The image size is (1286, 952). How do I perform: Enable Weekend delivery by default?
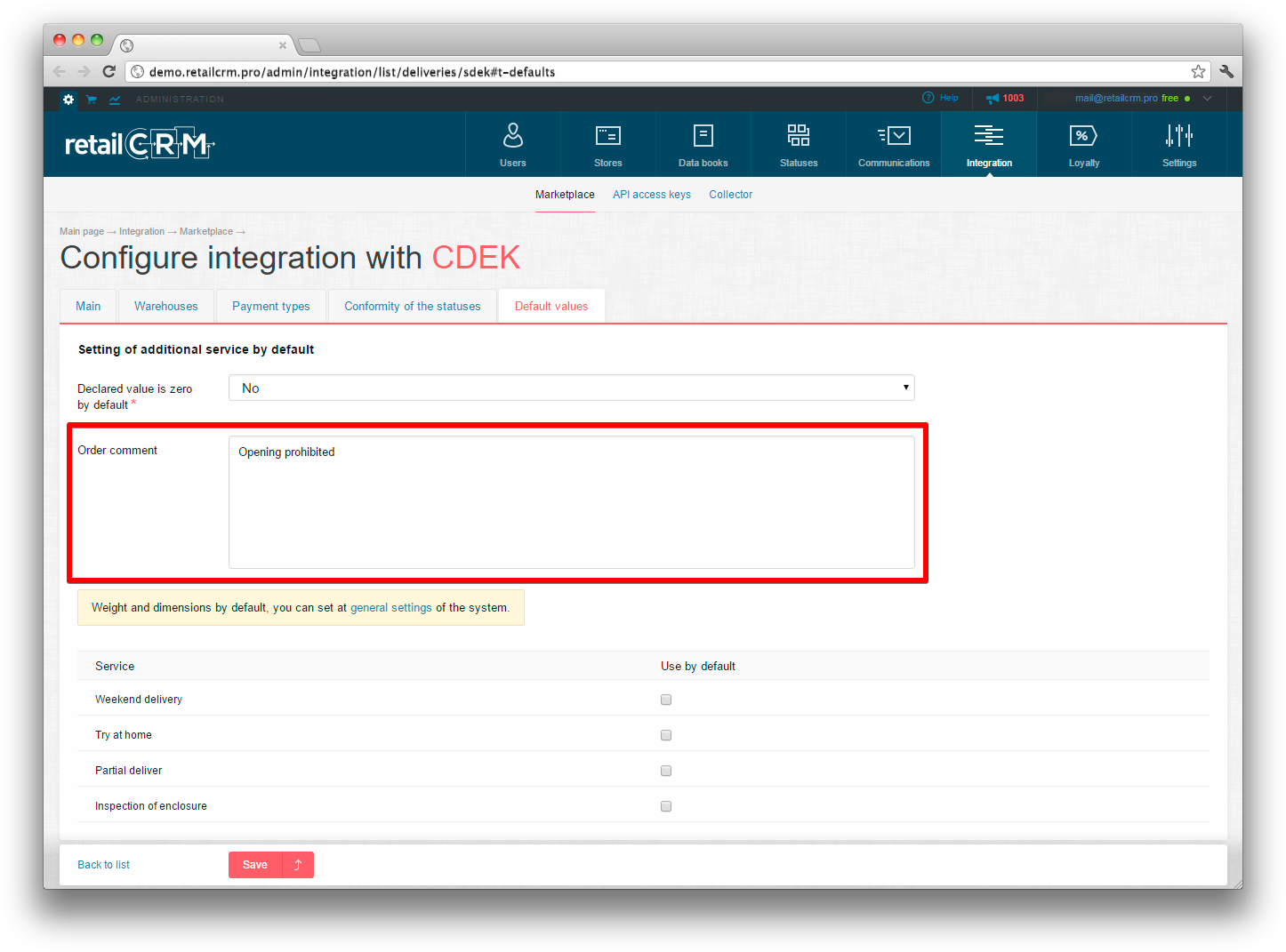coord(666,700)
